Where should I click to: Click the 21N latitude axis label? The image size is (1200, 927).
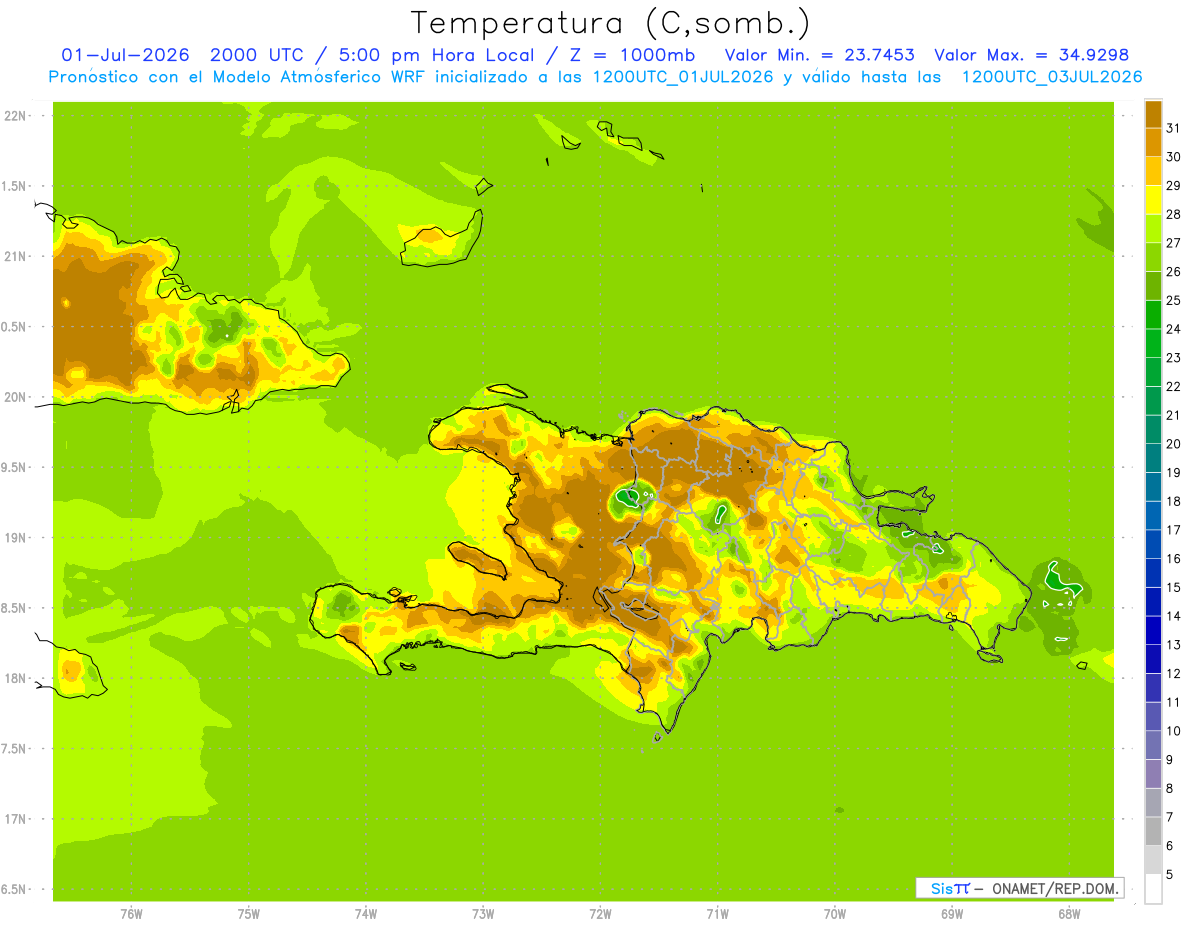tap(15, 257)
